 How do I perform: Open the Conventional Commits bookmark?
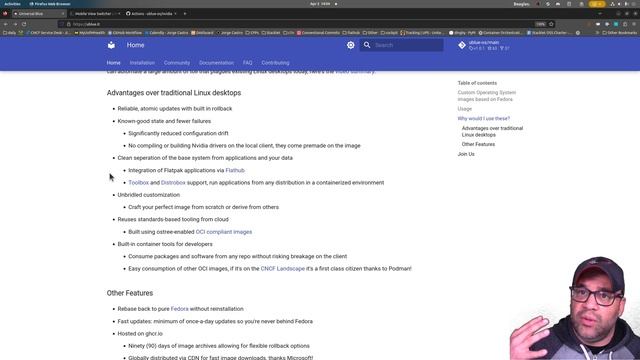318,33
